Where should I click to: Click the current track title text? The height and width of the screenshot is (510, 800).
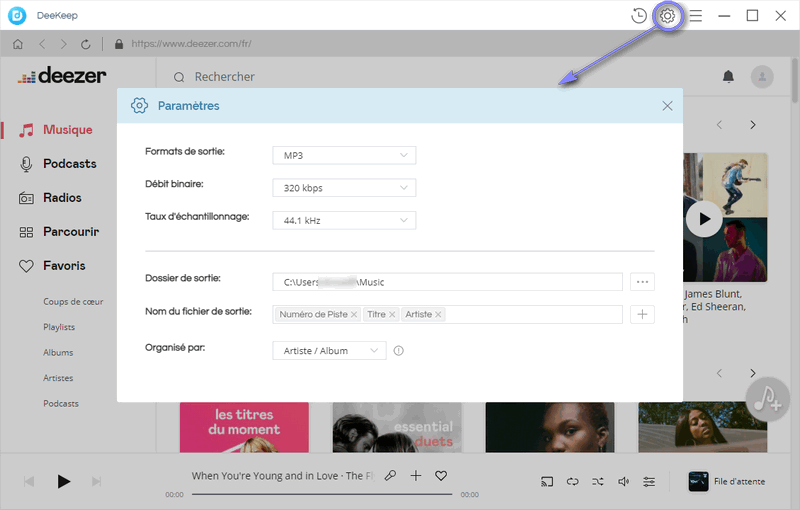[283, 476]
